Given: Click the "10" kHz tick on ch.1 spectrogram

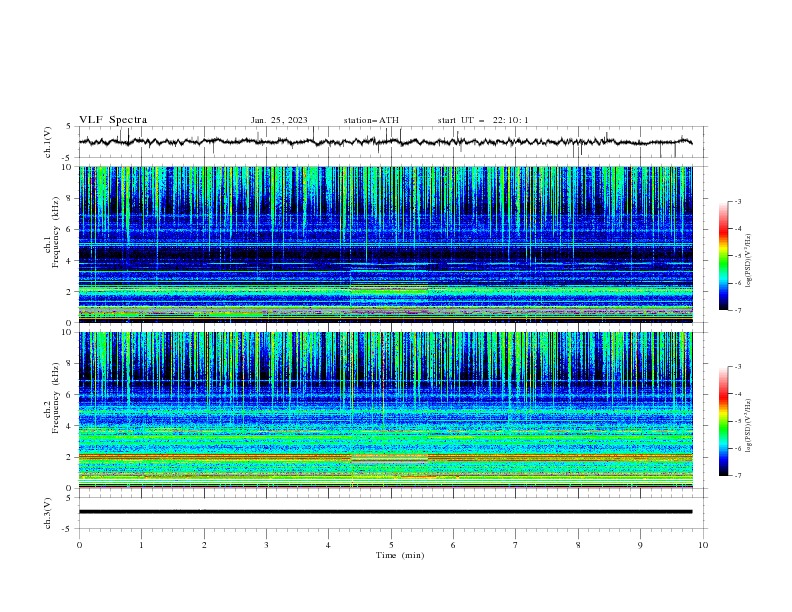Looking at the screenshot, I should 69,167.
